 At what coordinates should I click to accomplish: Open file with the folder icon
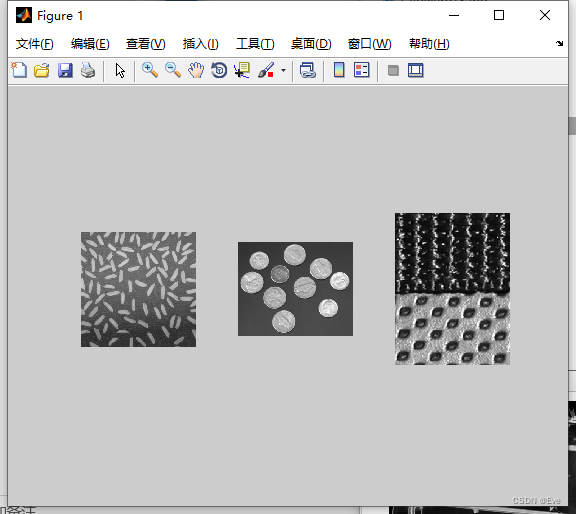tap(42, 70)
